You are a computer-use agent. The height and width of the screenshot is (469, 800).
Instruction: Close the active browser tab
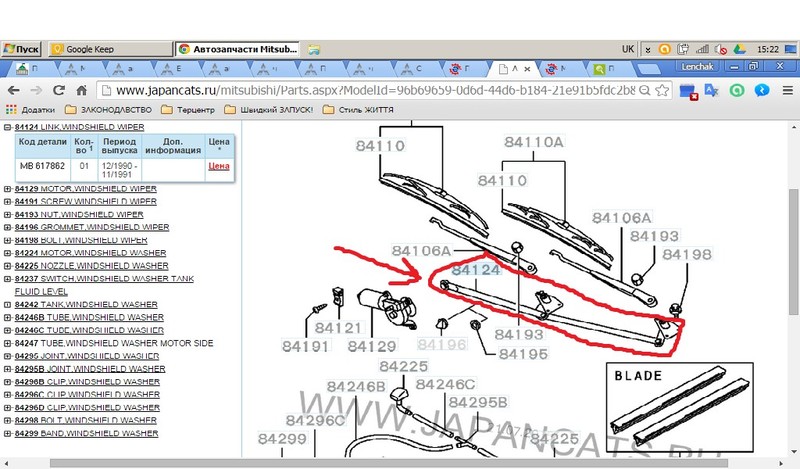(527, 69)
